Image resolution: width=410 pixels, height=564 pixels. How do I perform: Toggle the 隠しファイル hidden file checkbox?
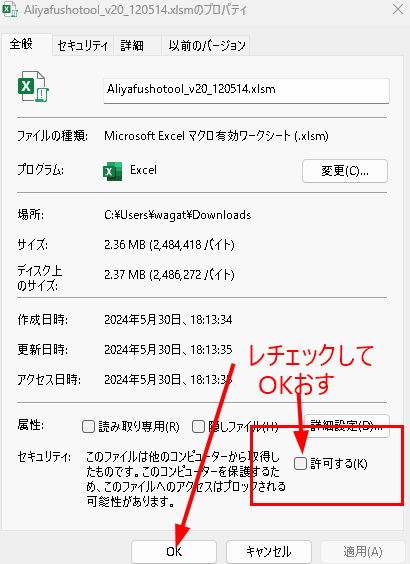[x=198, y=427]
